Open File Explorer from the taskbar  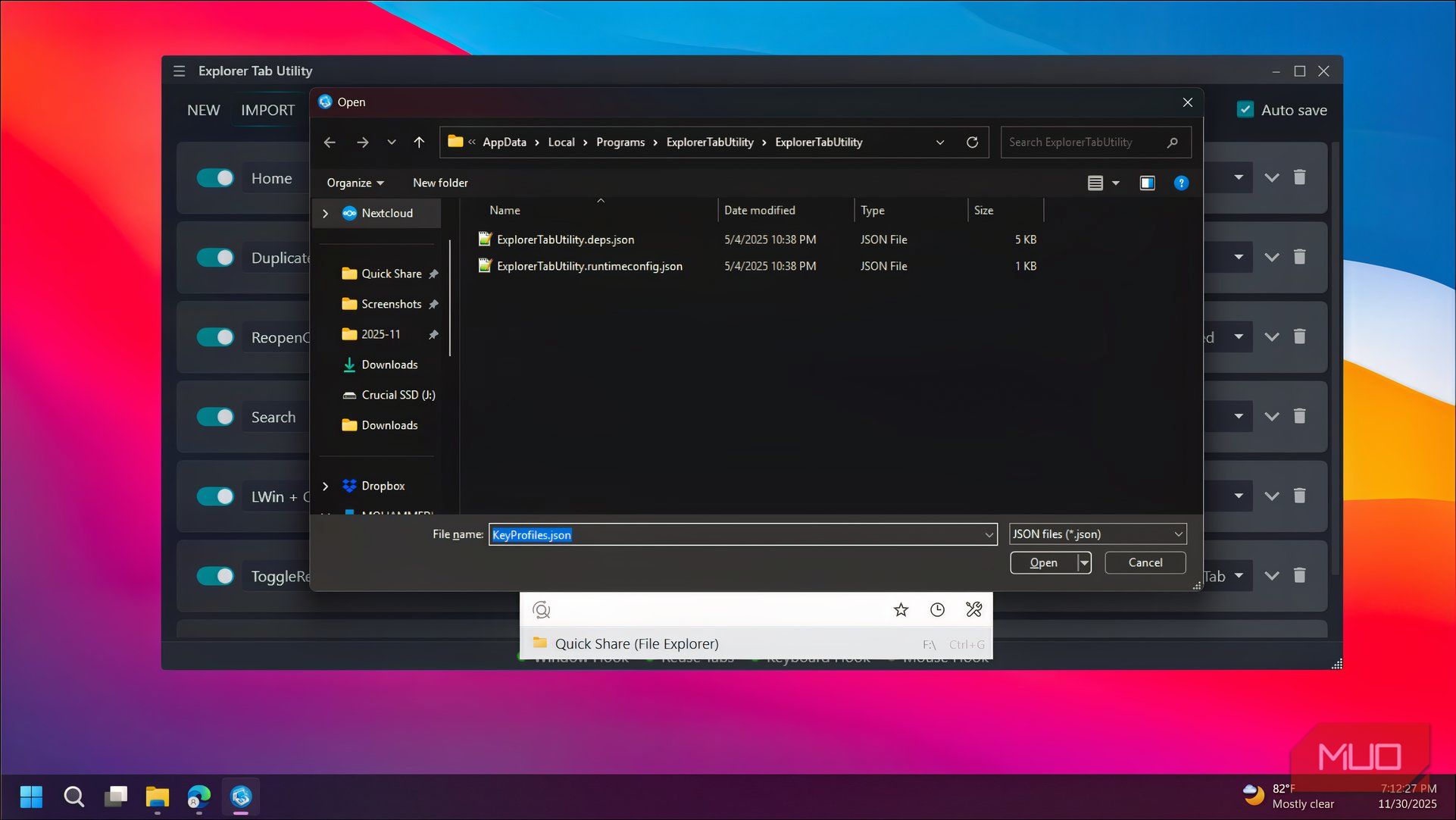pyautogui.click(x=157, y=797)
